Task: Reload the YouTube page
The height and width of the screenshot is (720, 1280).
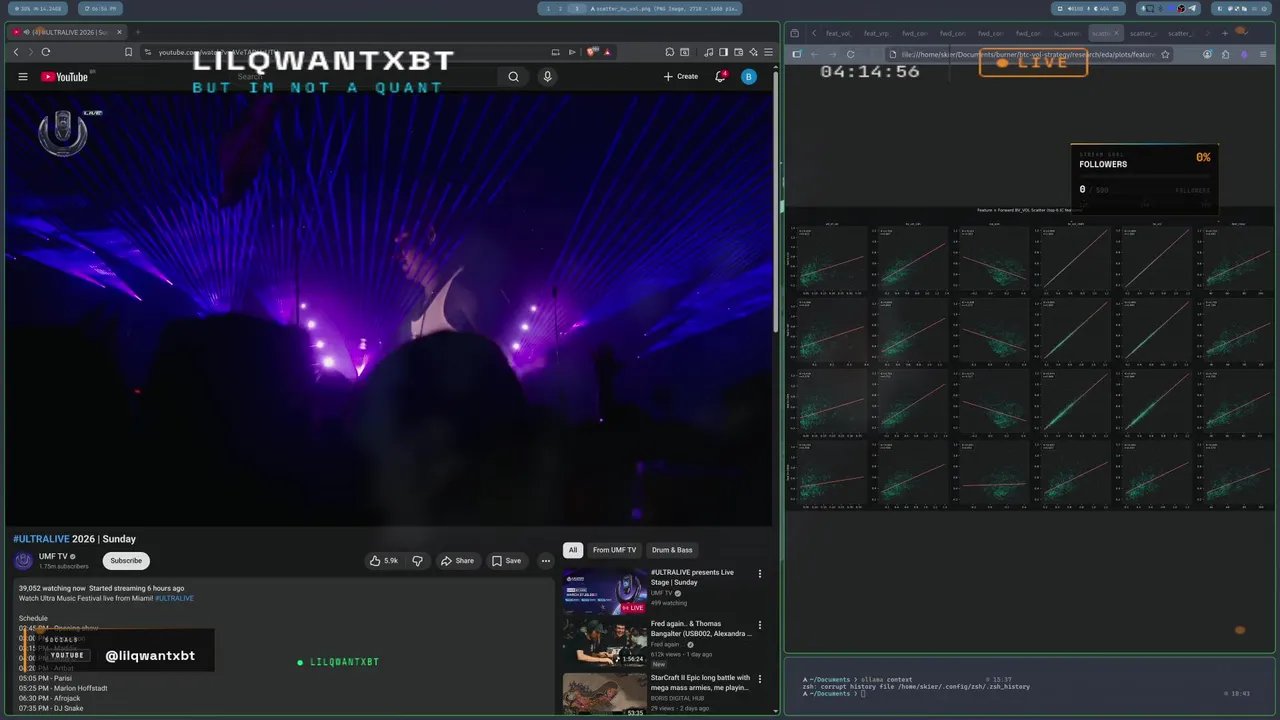Action: click(46, 52)
